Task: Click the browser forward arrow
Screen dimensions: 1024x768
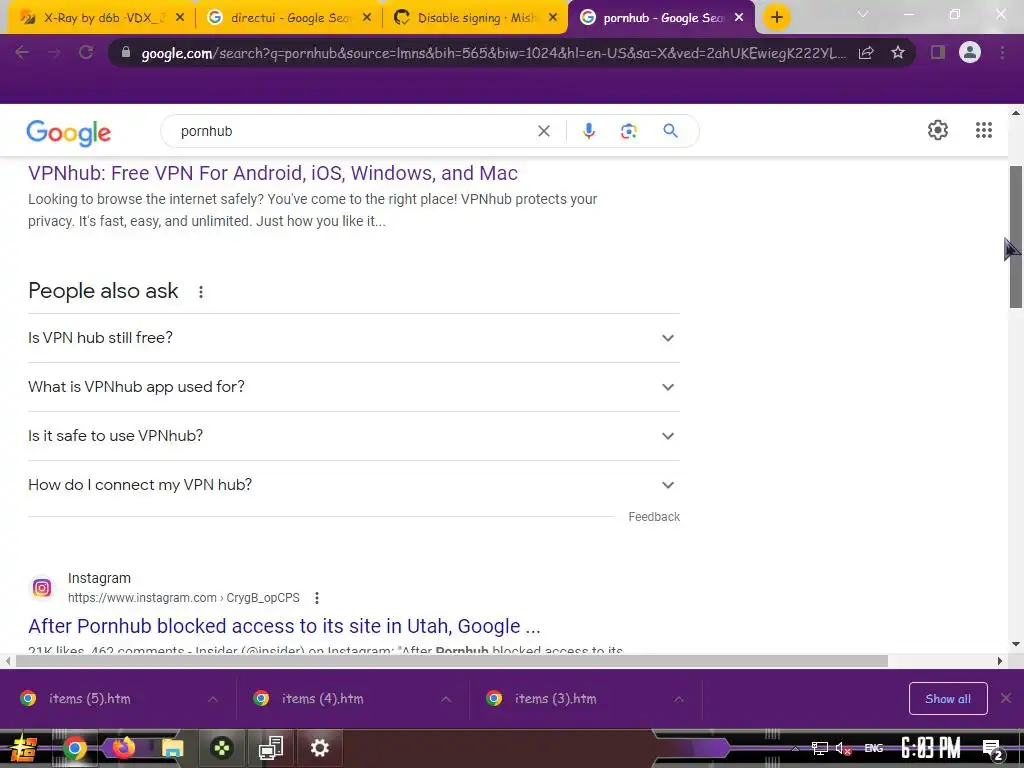Action: click(54, 53)
